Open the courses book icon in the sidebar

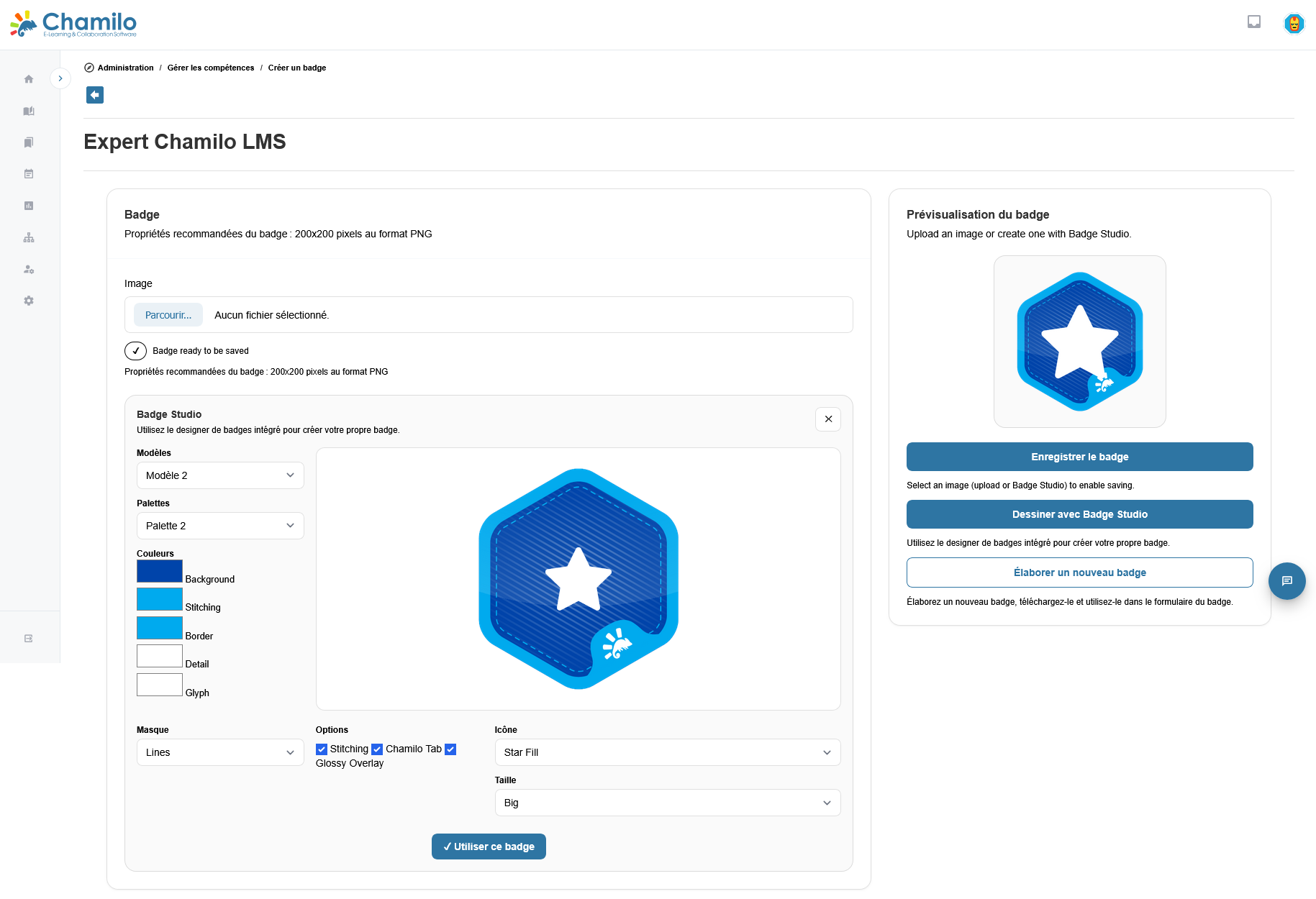click(29, 111)
